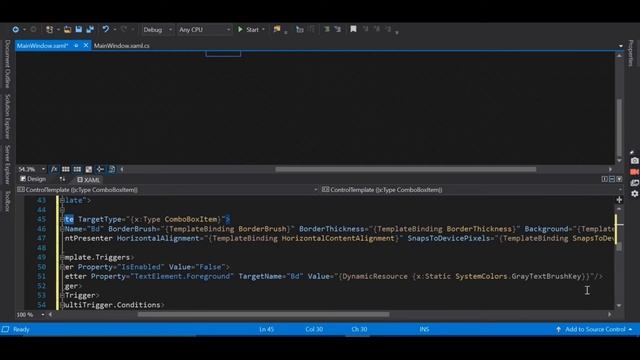
Task: Click the designer scroll right arrow
Action: coord(610,169)
